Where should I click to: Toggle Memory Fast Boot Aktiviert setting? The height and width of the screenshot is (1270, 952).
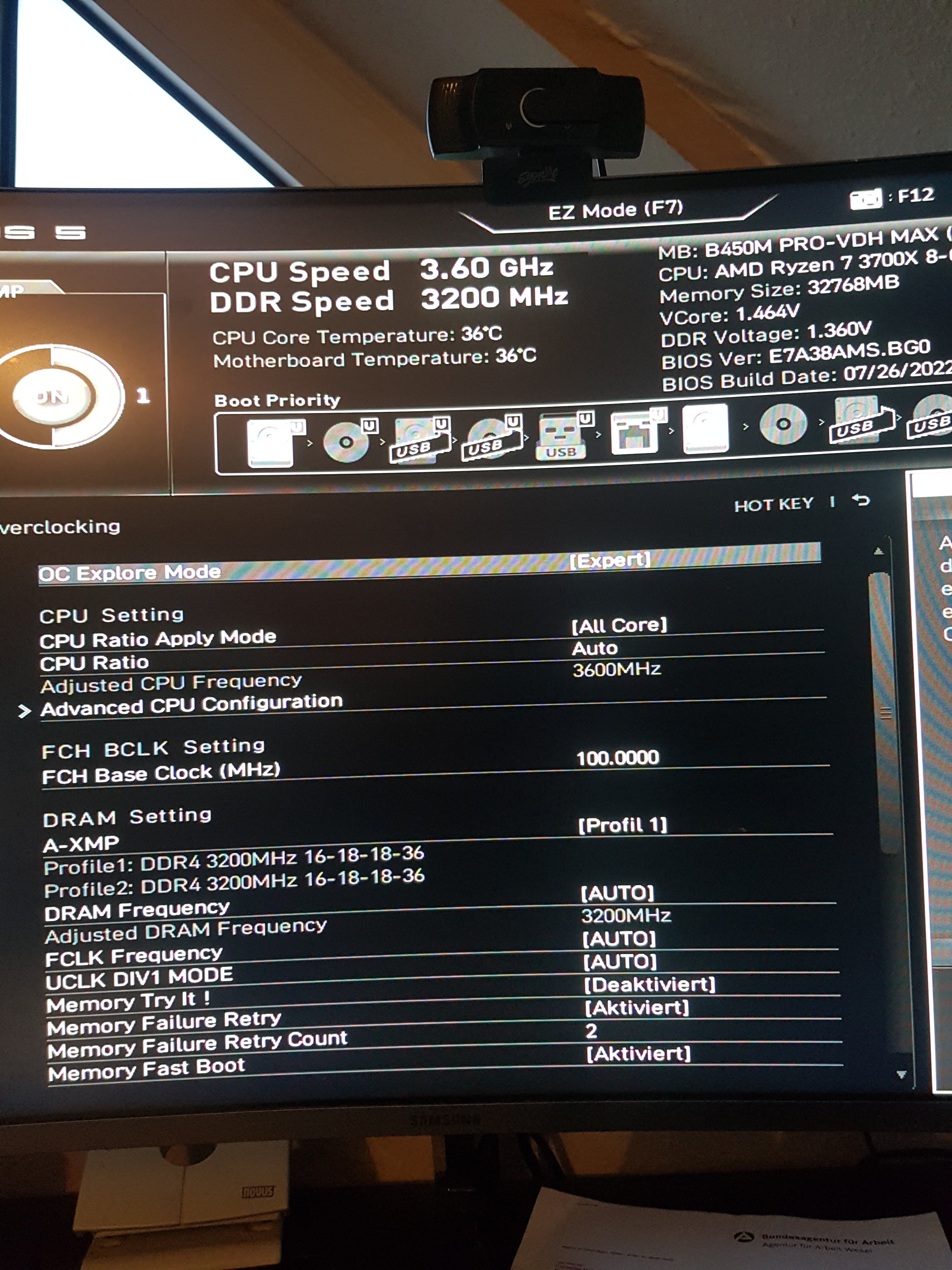(x=638, y=1054)
